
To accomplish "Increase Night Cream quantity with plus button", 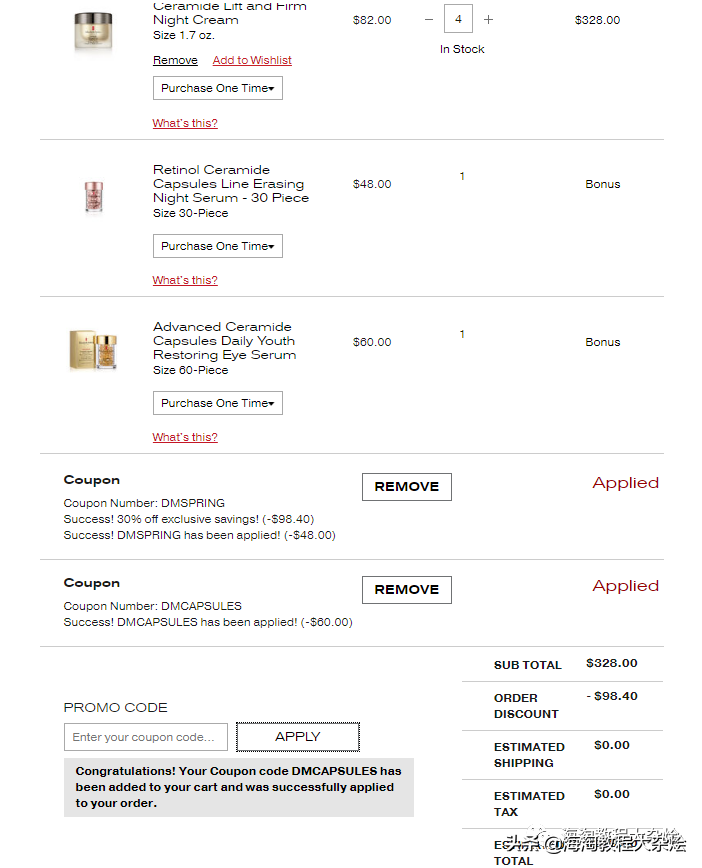I will (x=488, y=20).
